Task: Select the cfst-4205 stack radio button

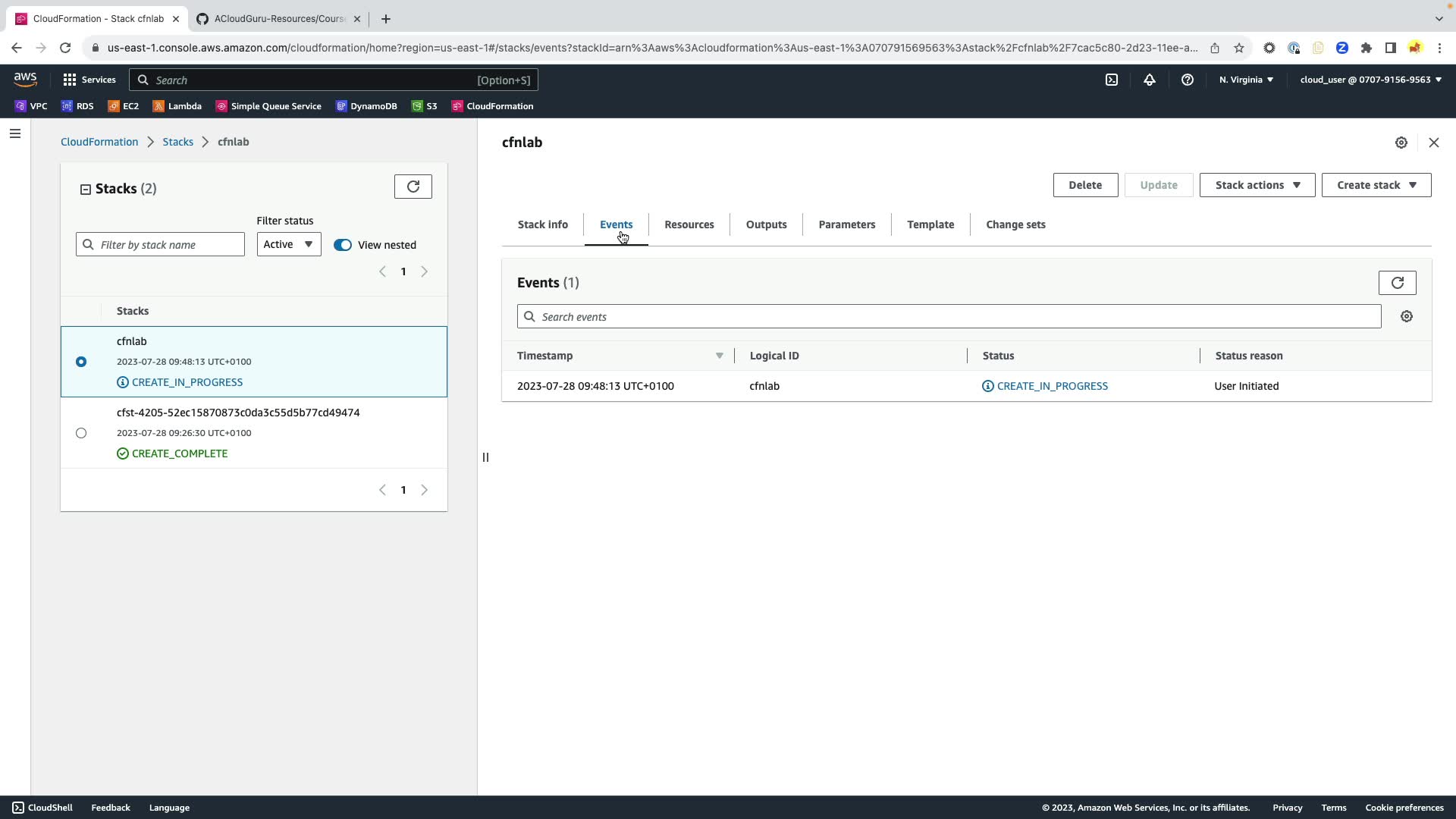Action: 81,433
